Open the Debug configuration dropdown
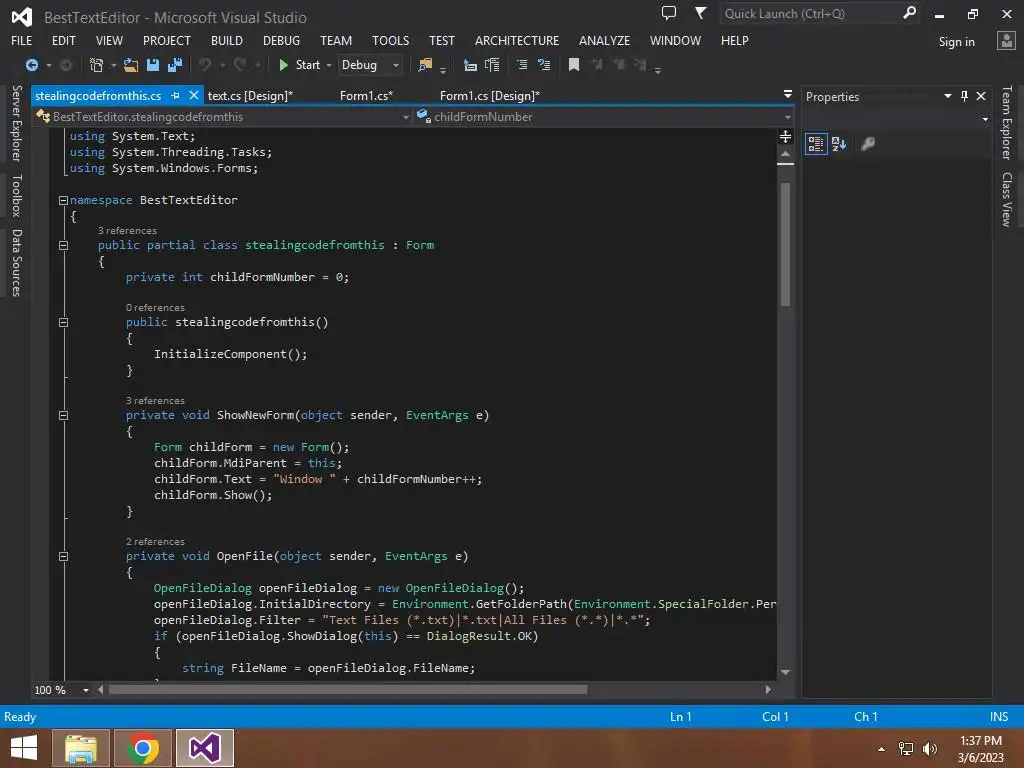The width and height of the screenshot is (1024, 768). pyautogui.click(x=370, y=65)
